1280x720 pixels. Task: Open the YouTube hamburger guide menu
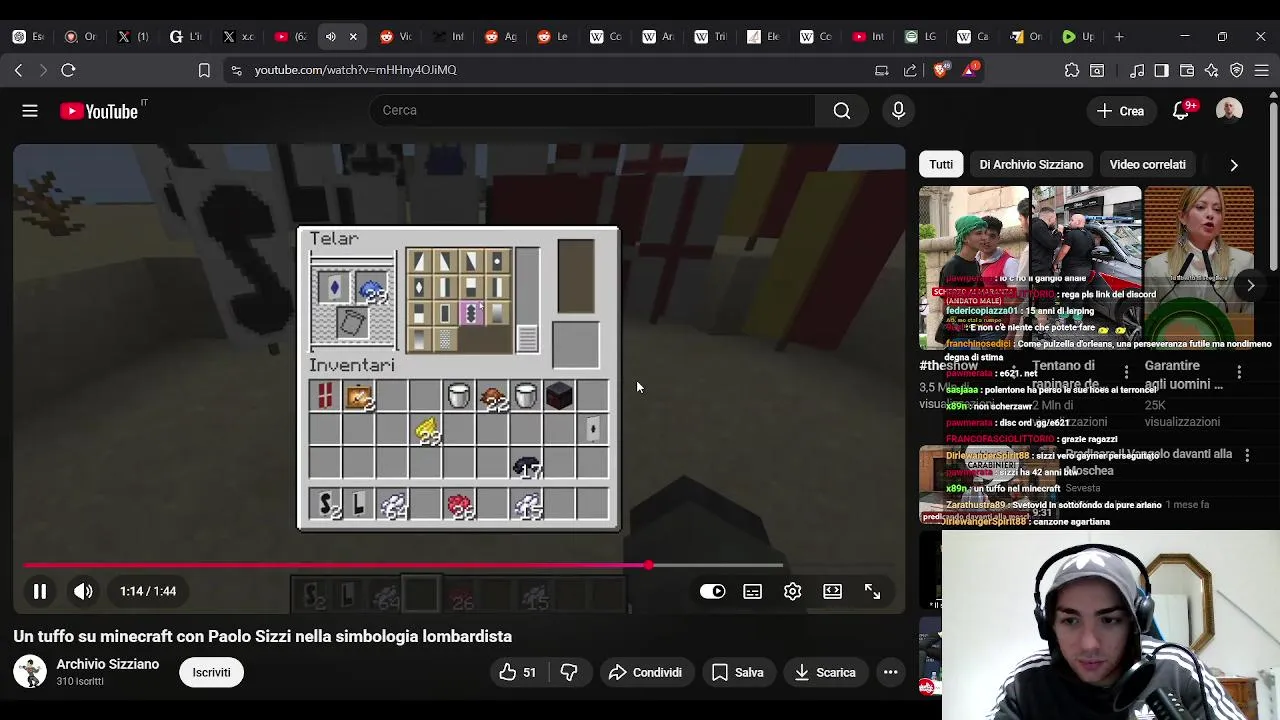[30, 111]
